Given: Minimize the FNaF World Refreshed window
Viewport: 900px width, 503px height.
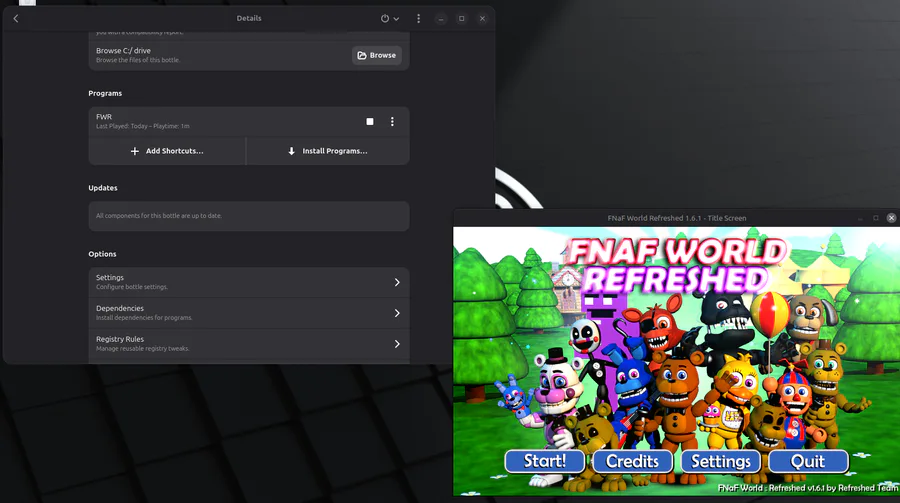Looking at the screenshot, I should [x=860, y=218].
